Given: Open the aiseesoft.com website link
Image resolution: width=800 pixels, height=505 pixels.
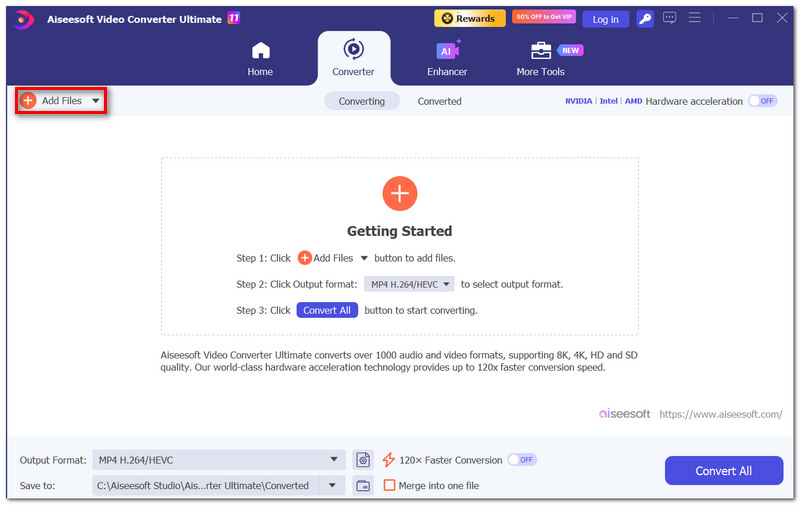Looking at the screenshot, I should coord(720,414).
